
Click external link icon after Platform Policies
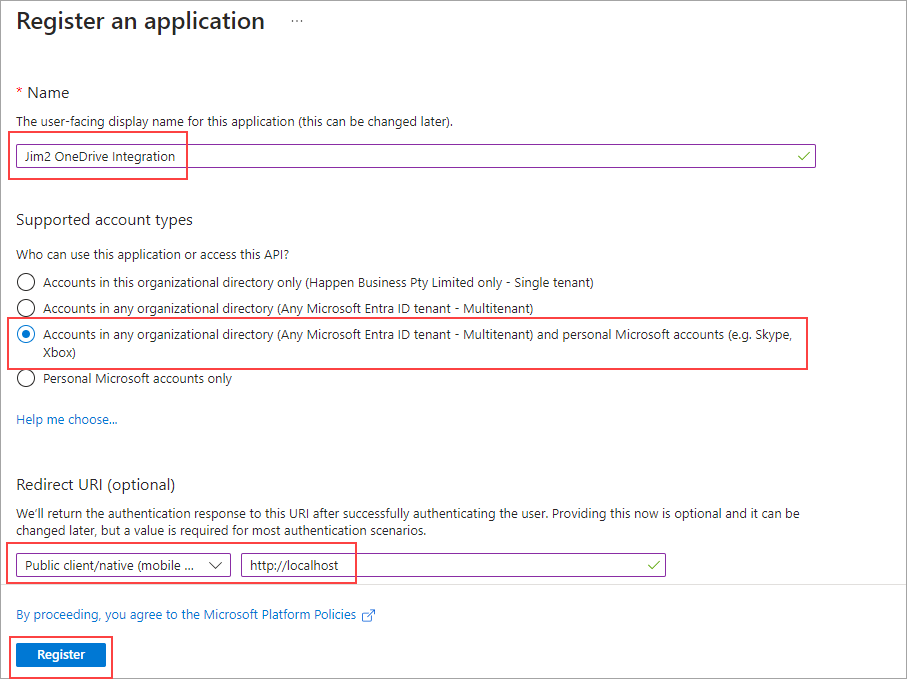[368, 615]
